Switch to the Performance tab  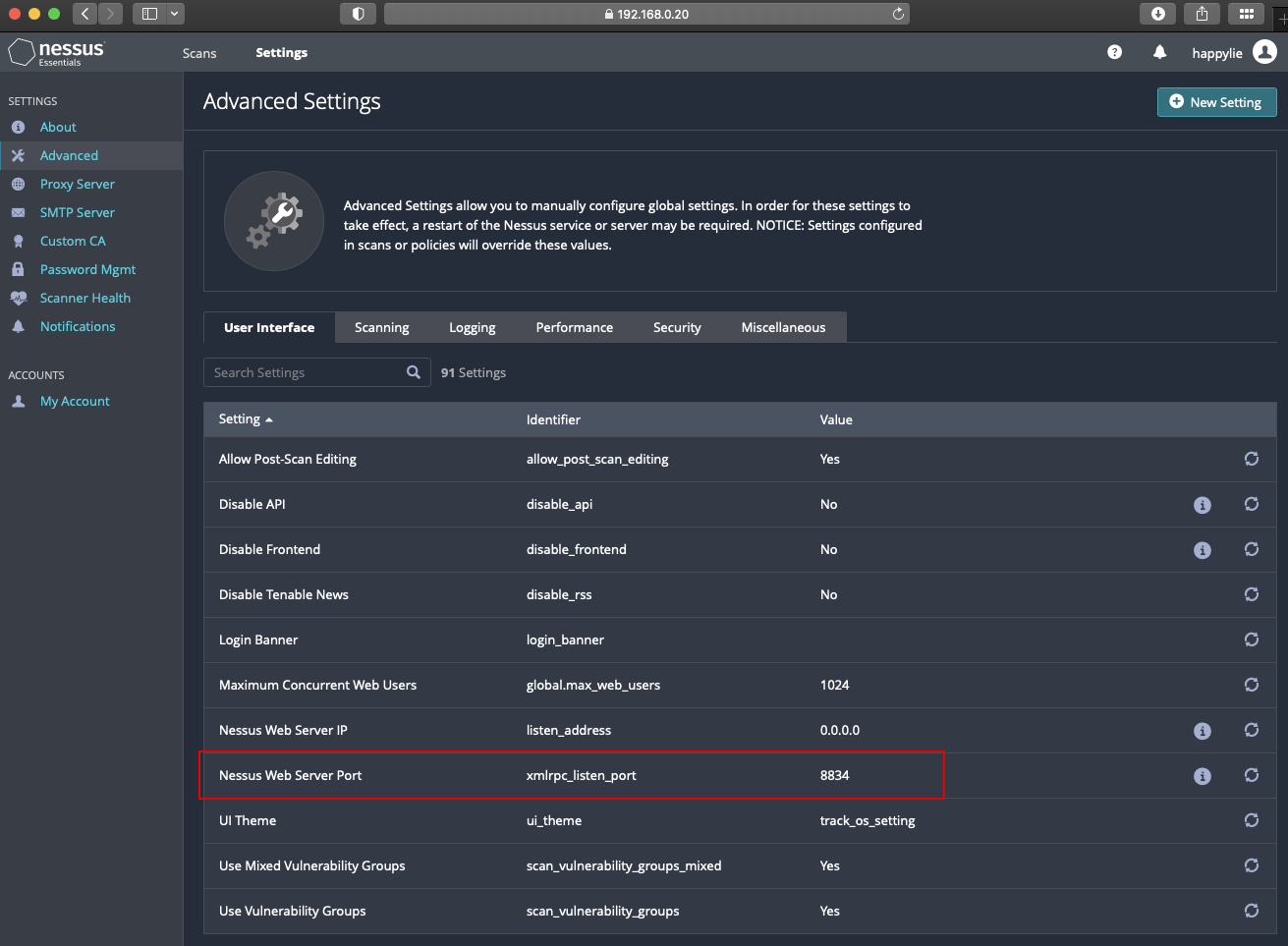pos(575,327)
